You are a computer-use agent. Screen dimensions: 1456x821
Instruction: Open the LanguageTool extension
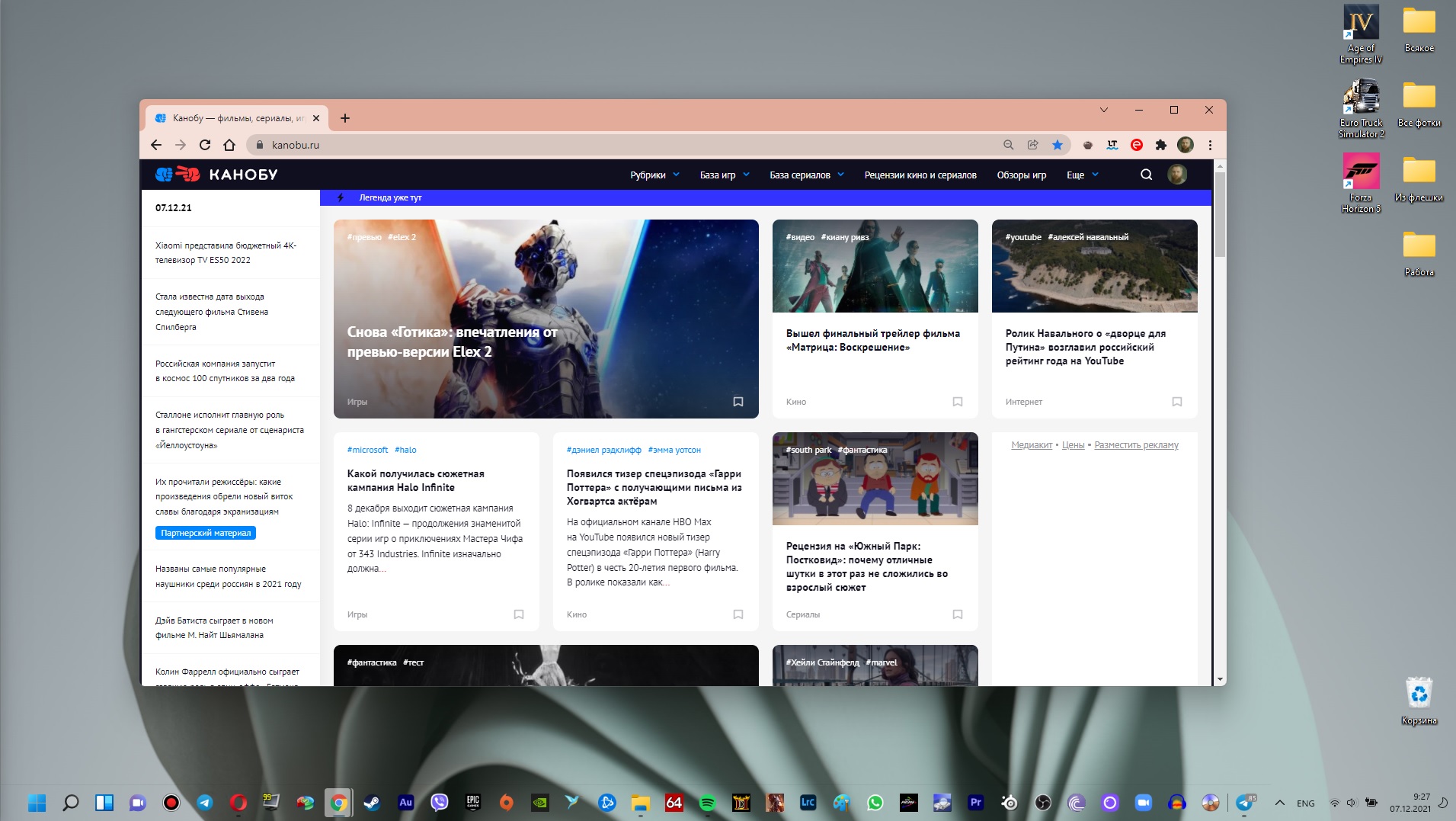click(1112, 145)
